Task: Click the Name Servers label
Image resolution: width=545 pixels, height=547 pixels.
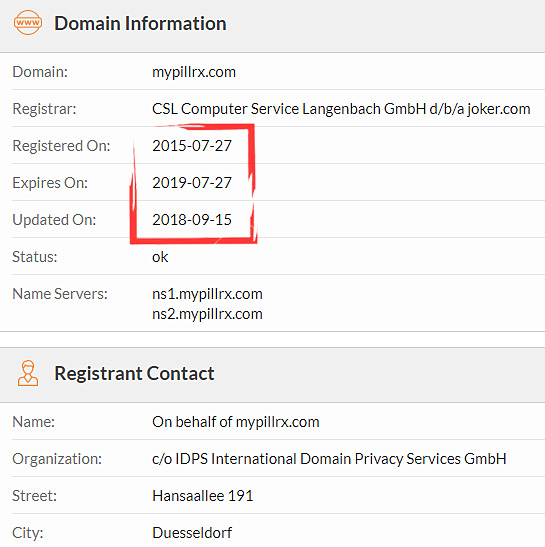Action: click(60, 294)
